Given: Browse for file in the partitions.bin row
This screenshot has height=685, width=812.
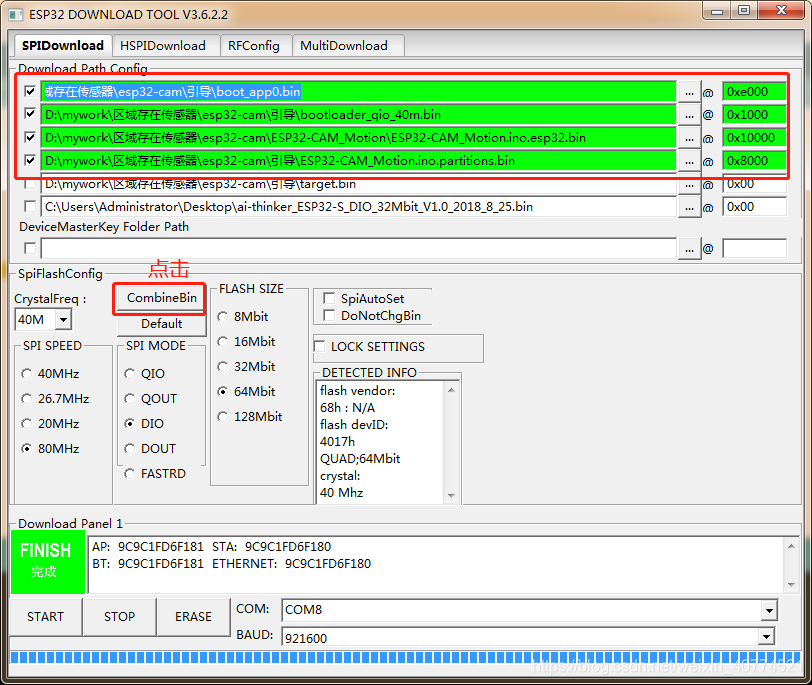Looking at the screenshot, I should 689,161.
